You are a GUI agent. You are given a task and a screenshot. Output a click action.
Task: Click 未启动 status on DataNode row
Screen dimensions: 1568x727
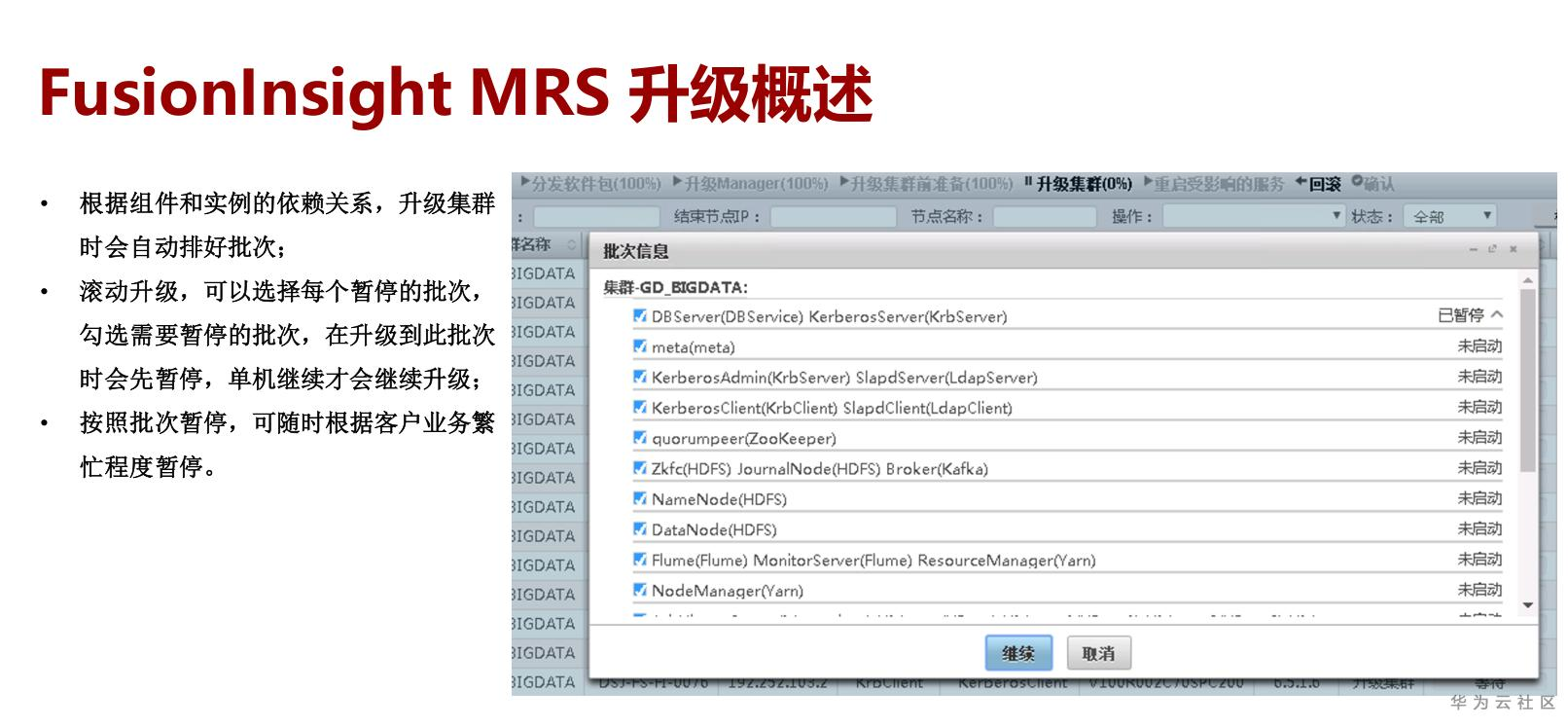coord(1479,529)
